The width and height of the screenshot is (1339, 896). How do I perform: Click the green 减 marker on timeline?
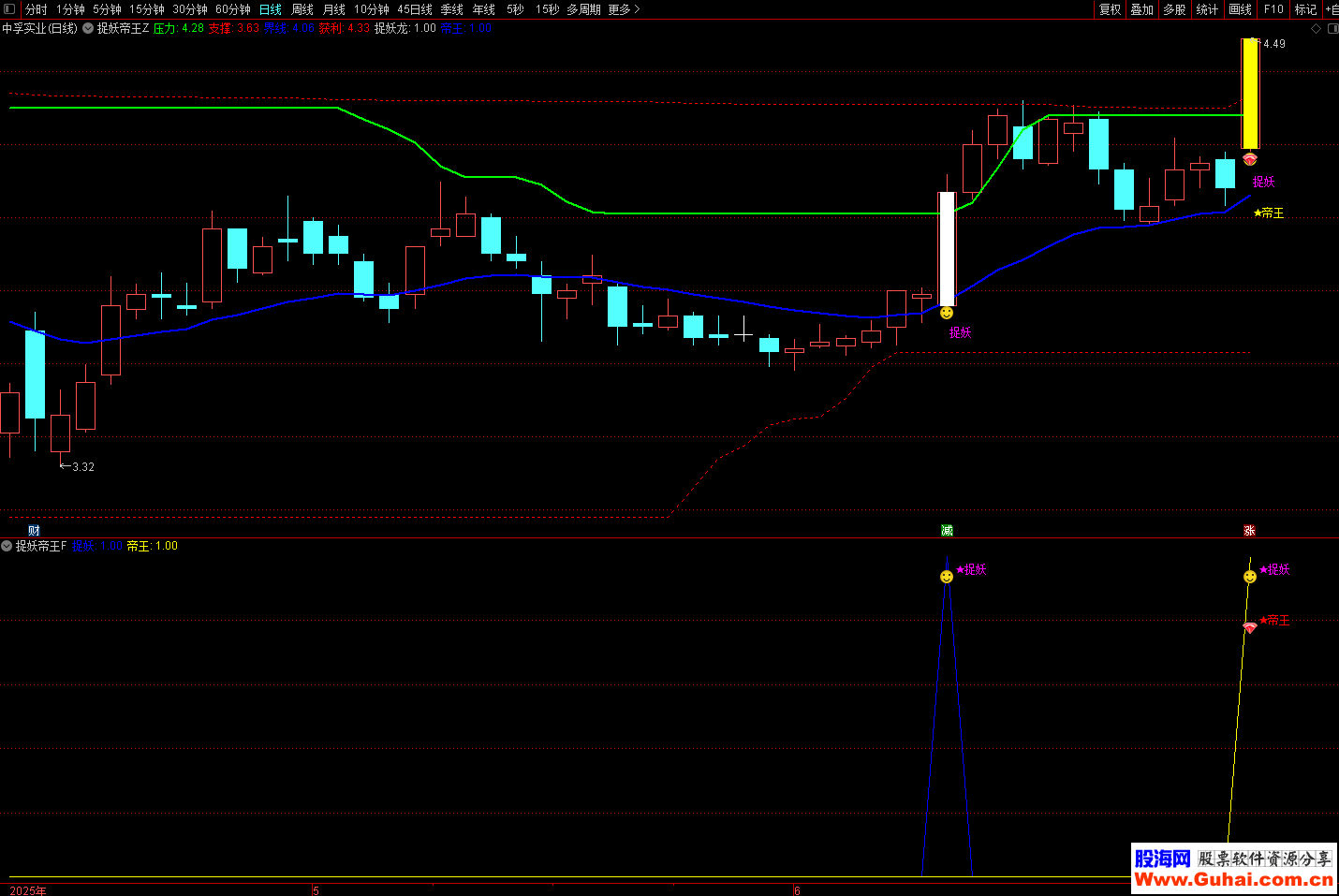[x=947, y=531]
